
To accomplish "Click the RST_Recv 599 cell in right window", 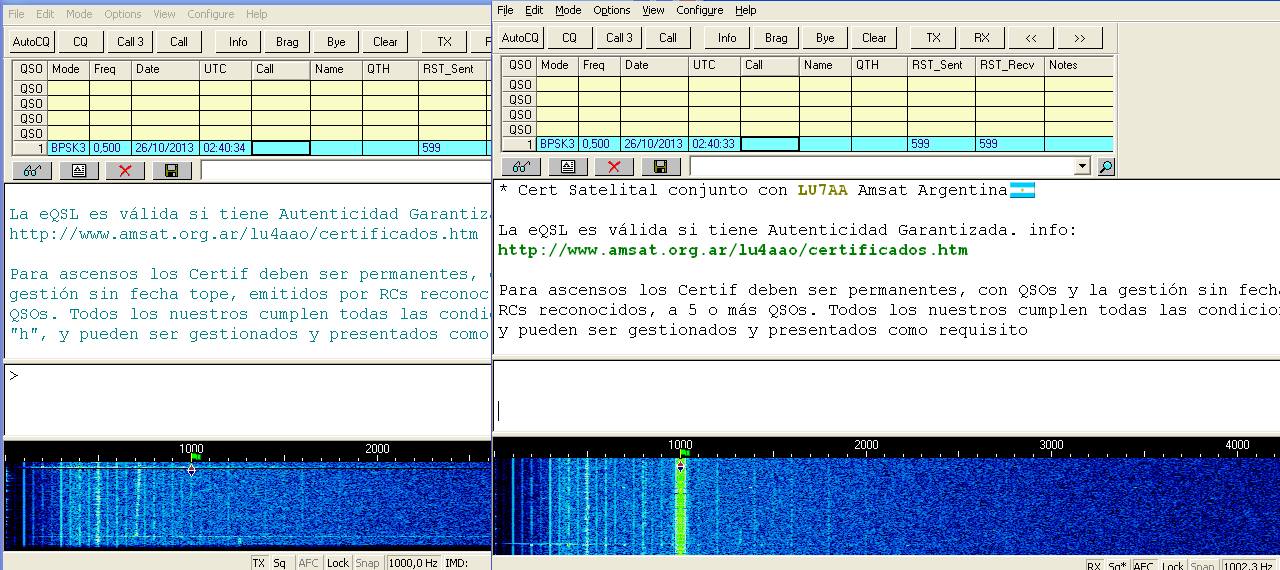I will 1010,144.
